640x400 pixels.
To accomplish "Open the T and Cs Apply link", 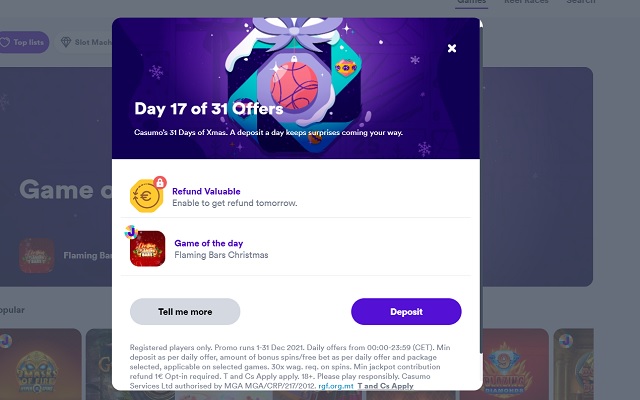I will coord(386,386).
